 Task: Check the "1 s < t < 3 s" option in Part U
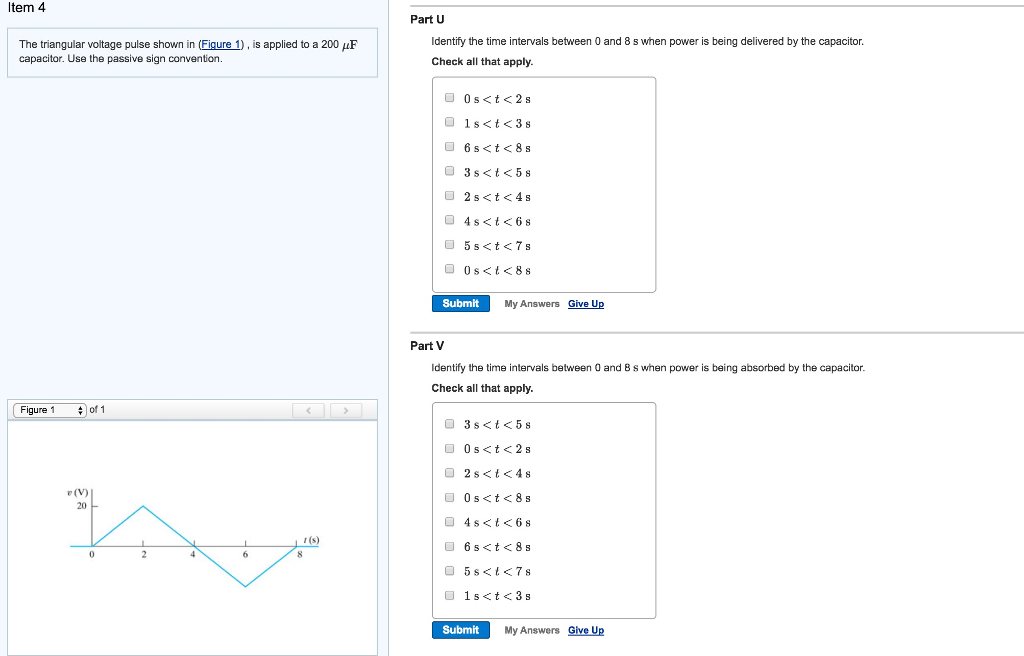(x=449, y=121)
